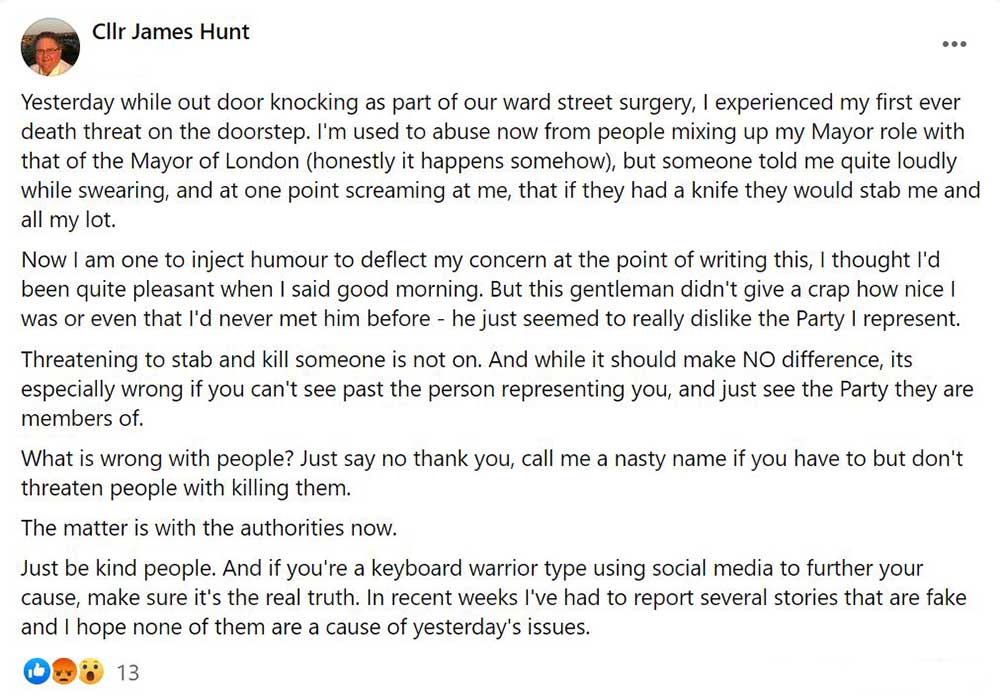The width and height of the screenshot is (1000, 700).
Task: Click the 'What is wrong with people?' paragraph
Action: tap(491, 473)
